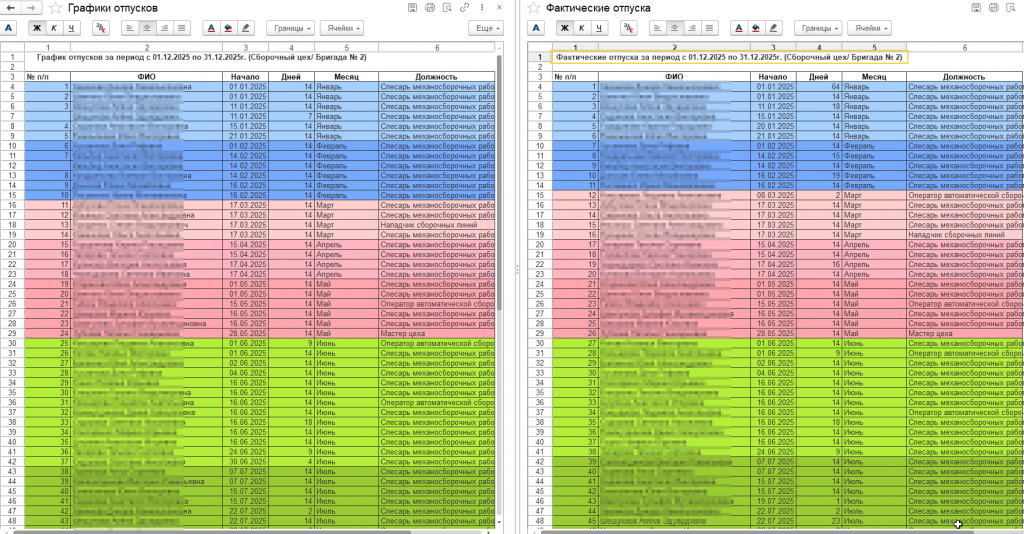Copy link to Графики отпусков via chain icon
Image resolution: width=1024 pixels, height=534 pixels.
[464, 8]
